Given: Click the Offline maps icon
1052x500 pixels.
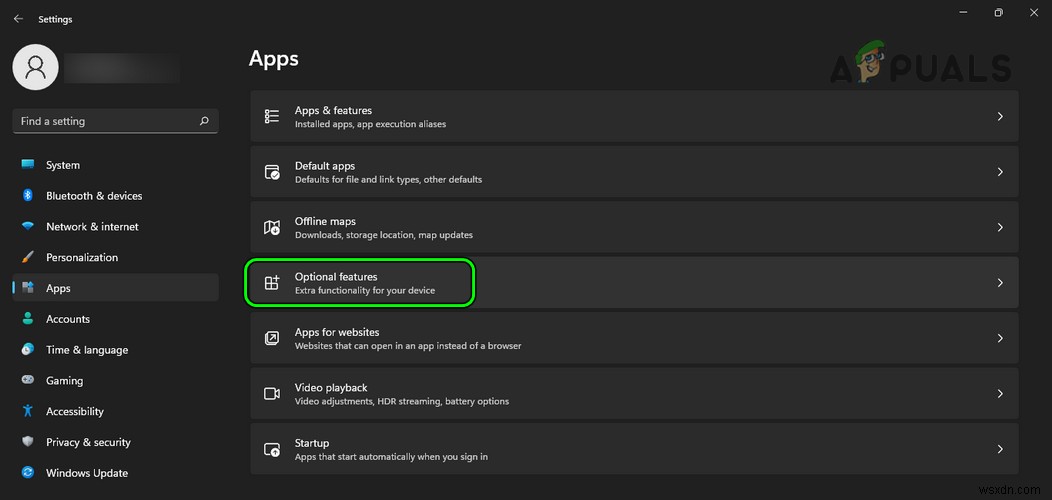Looking at the screenshot, I should pos(272,228).
